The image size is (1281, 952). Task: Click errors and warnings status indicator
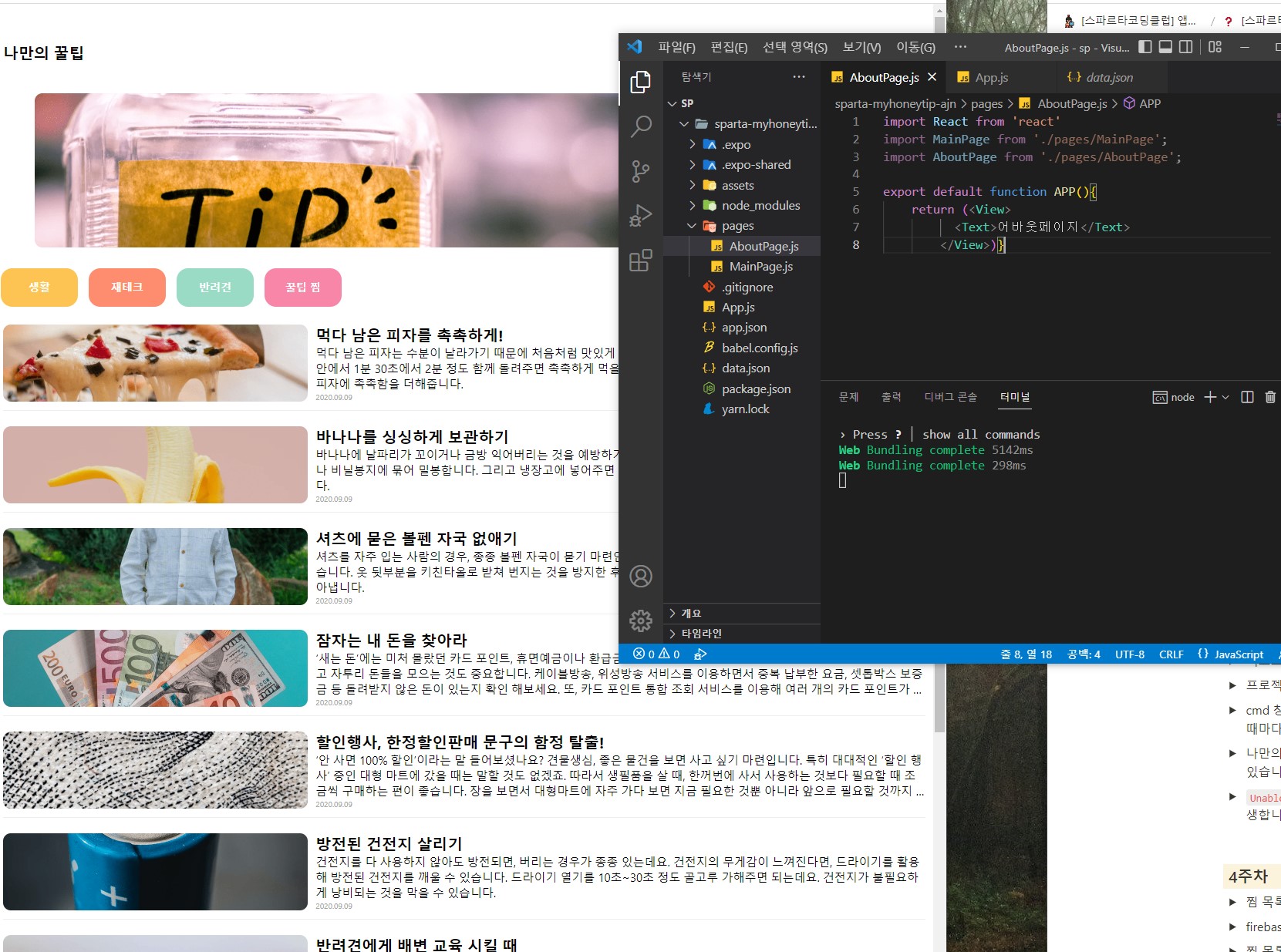pyautogui.click(x=656, y=654)
